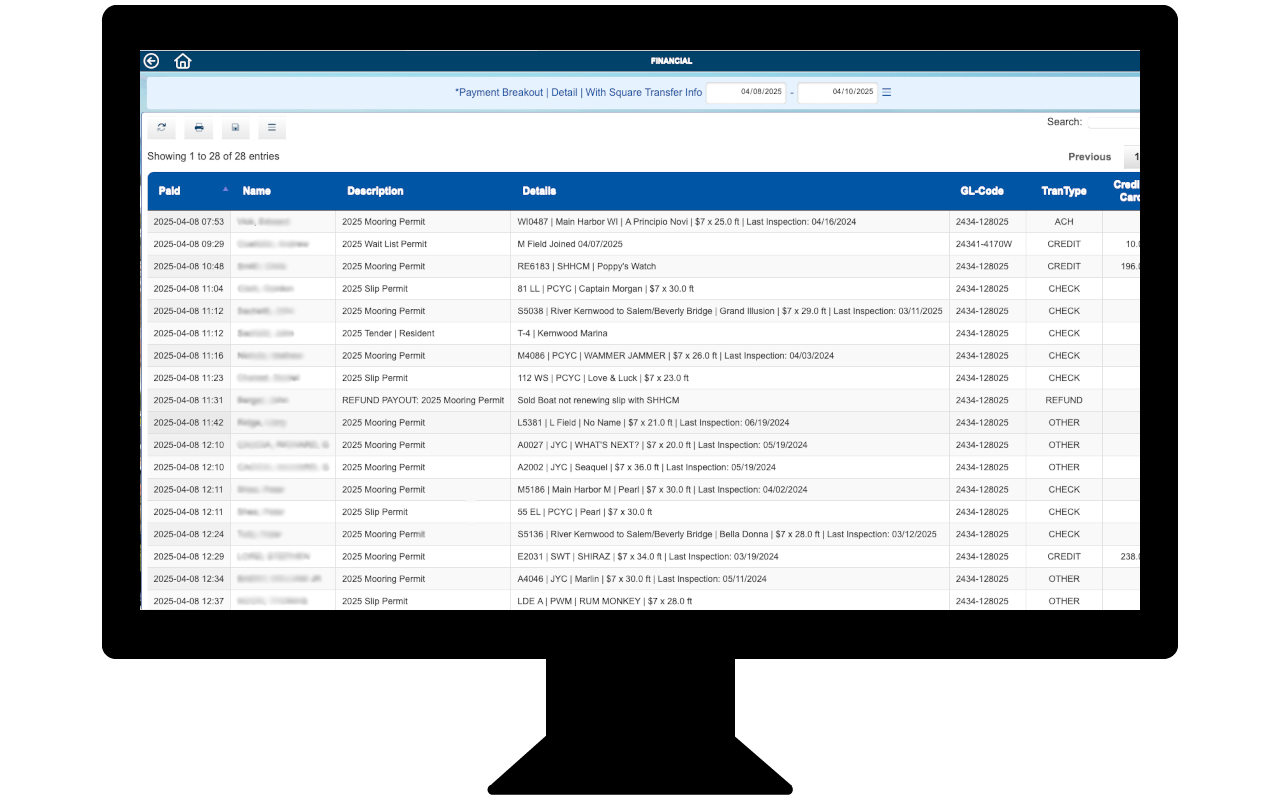Switch to the Detail view
The height and width of the screenshot is (800, 1280).
[x=564, y=92]
